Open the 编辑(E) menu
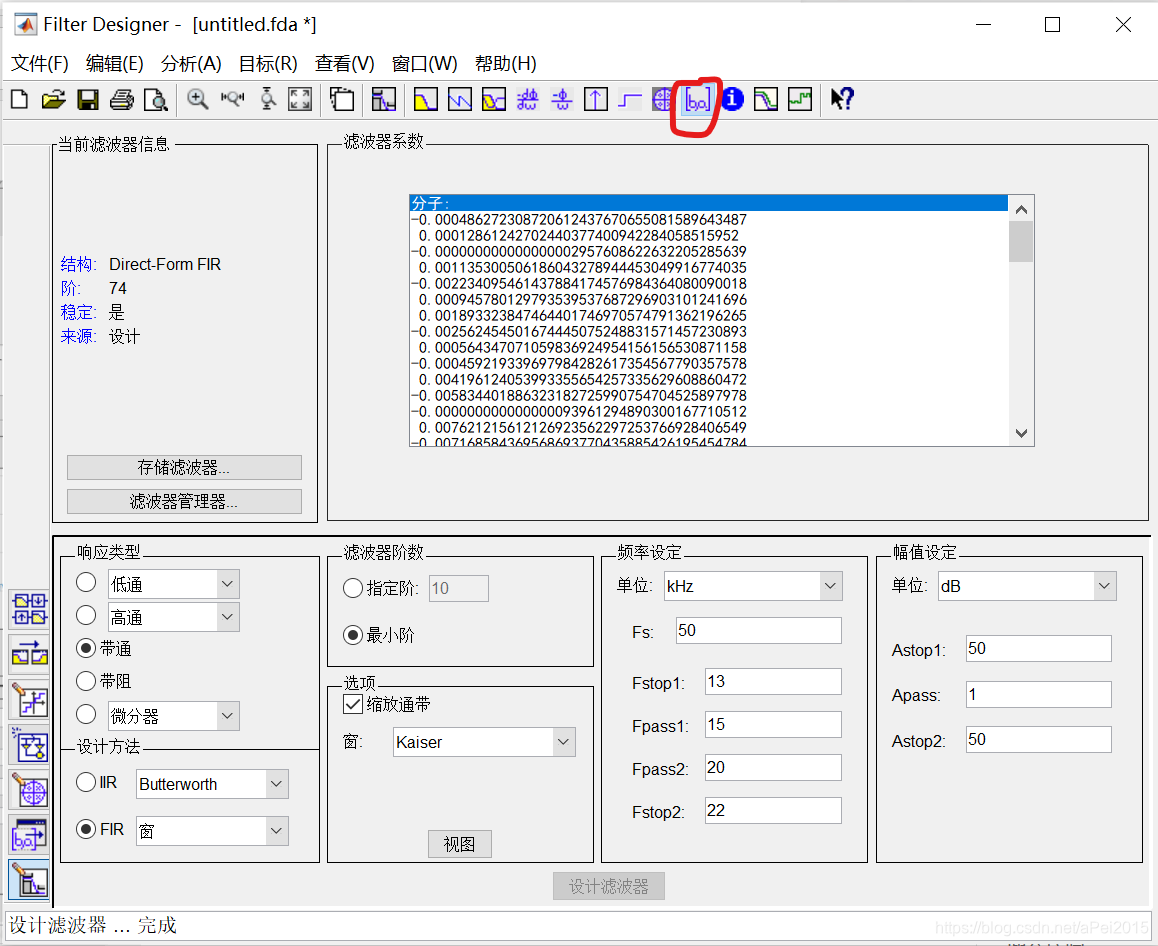This screenshot has width=1158, height=946. tap(114, 64)
